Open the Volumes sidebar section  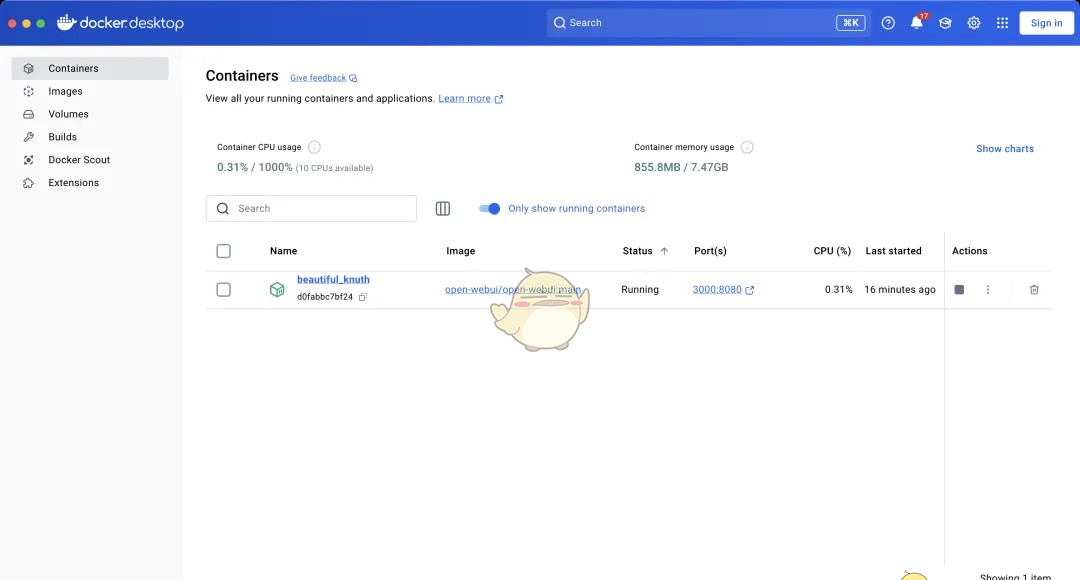tap(90, 114)
